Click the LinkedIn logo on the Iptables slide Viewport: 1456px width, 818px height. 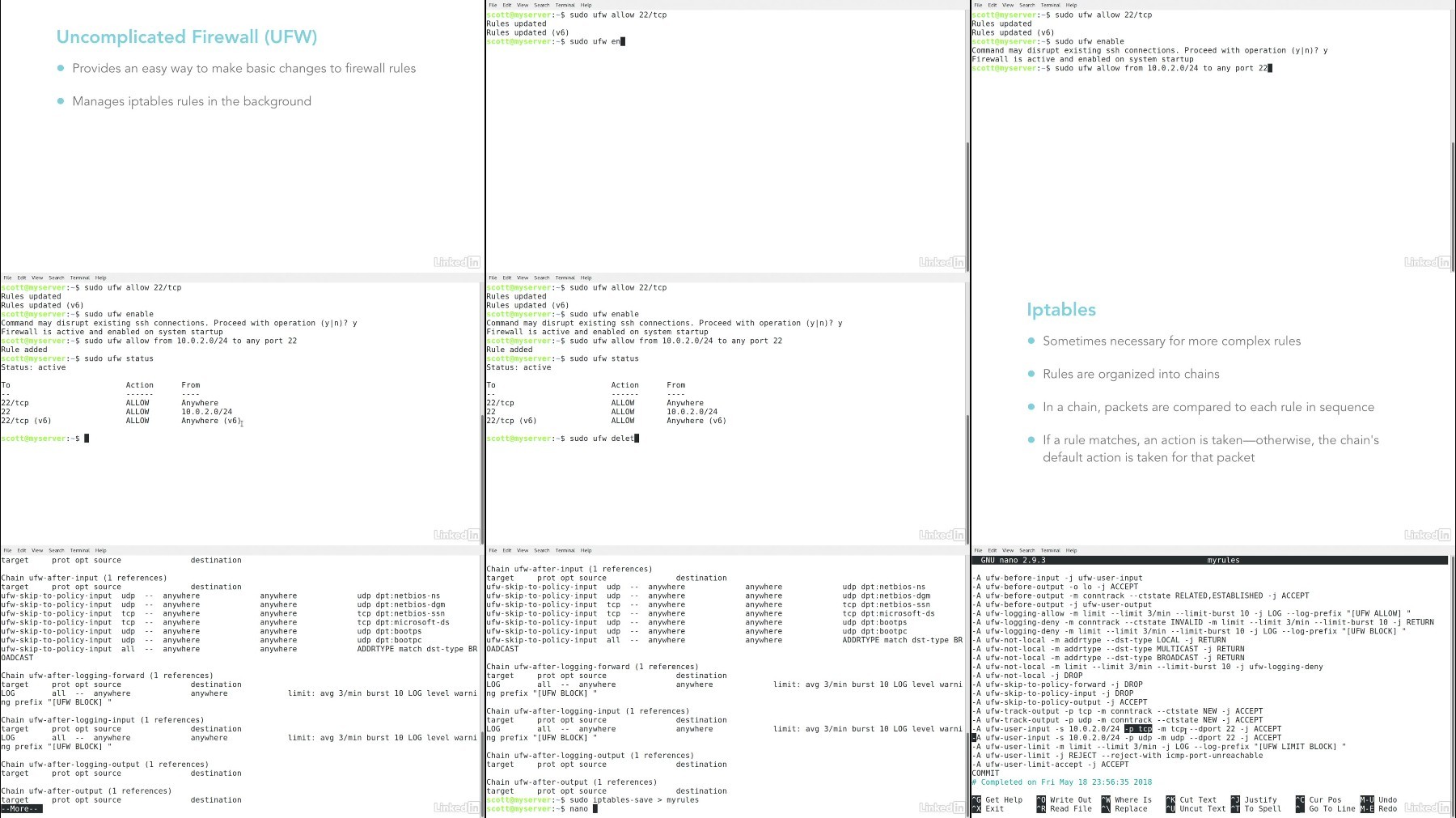tap(1427, 535)
